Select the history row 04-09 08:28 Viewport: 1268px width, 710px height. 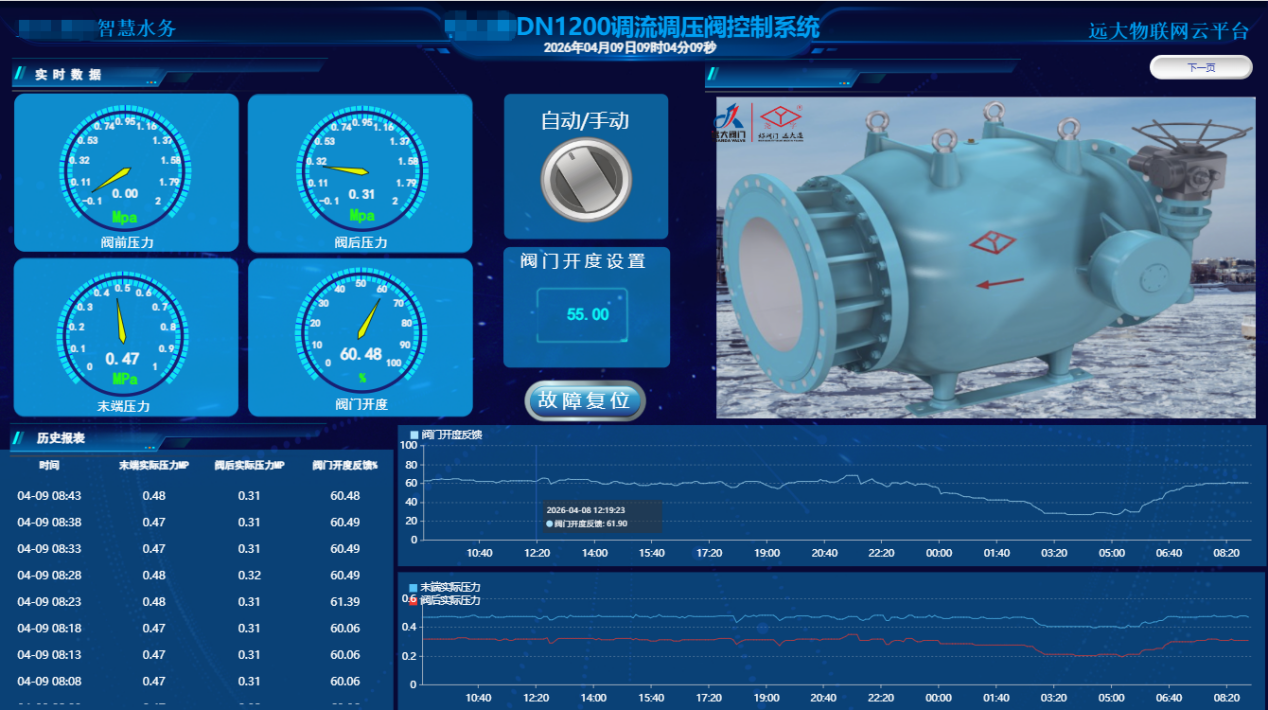point(197,575)
